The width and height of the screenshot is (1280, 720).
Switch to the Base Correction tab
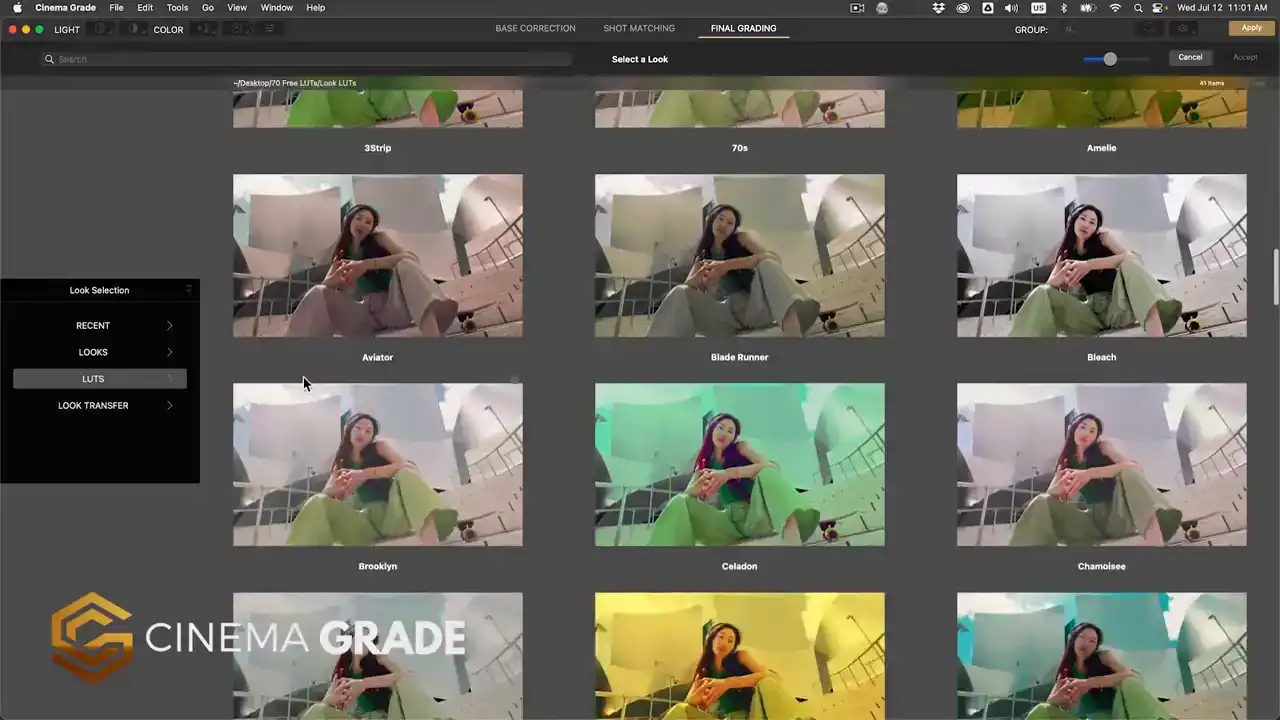click(x=535, y=28)
